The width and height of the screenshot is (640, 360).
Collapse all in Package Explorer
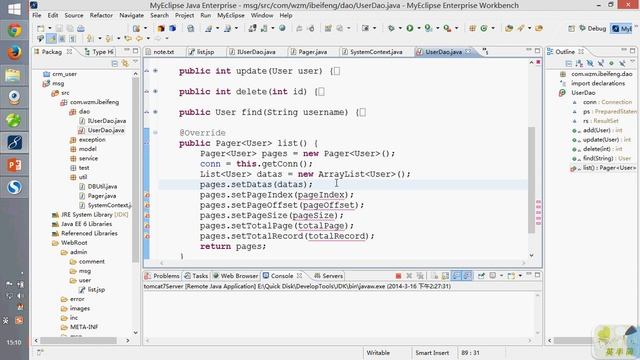pyautogui.click(x=115, y=63)
